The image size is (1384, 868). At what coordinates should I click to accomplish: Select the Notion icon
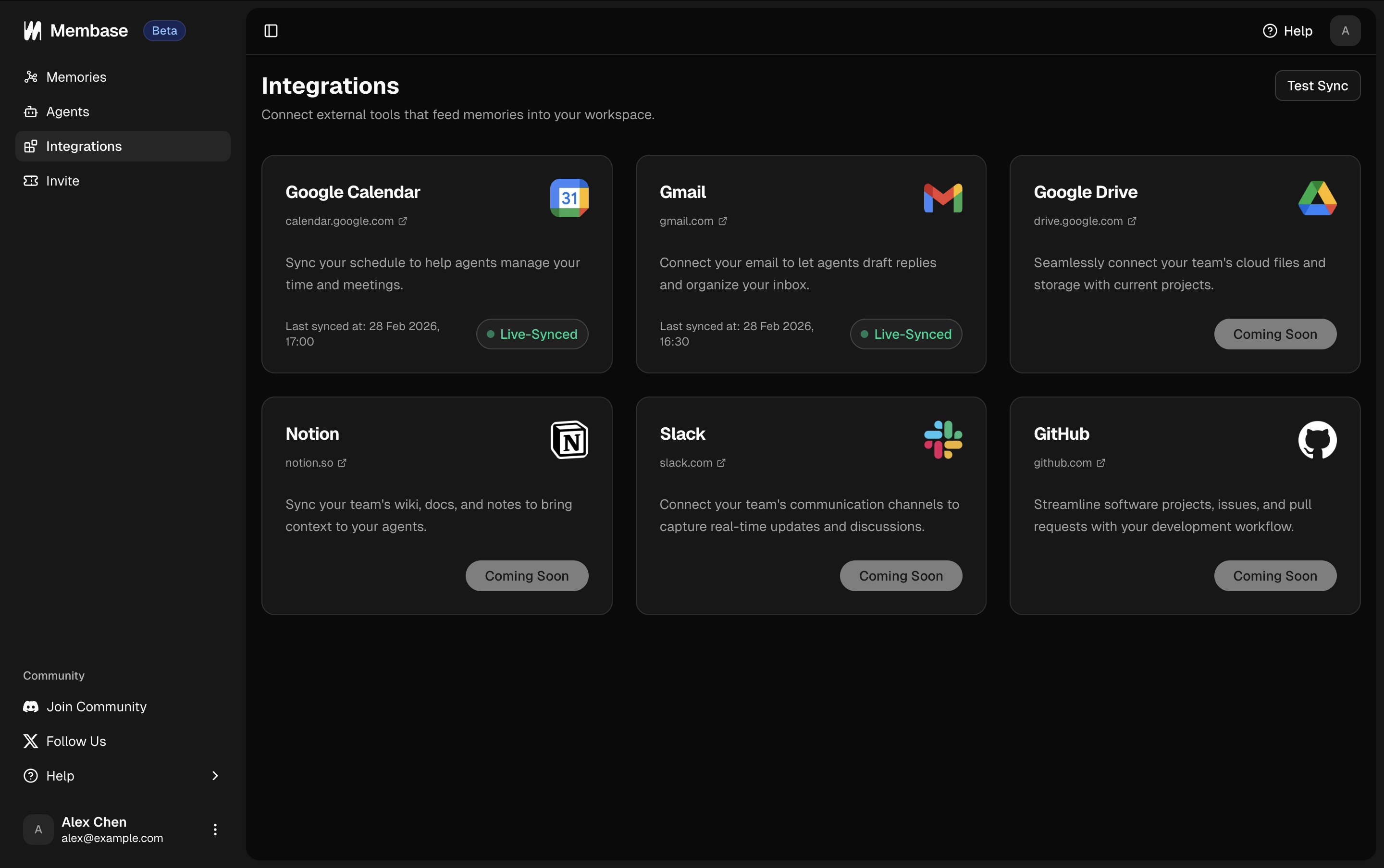click(569, 440)
